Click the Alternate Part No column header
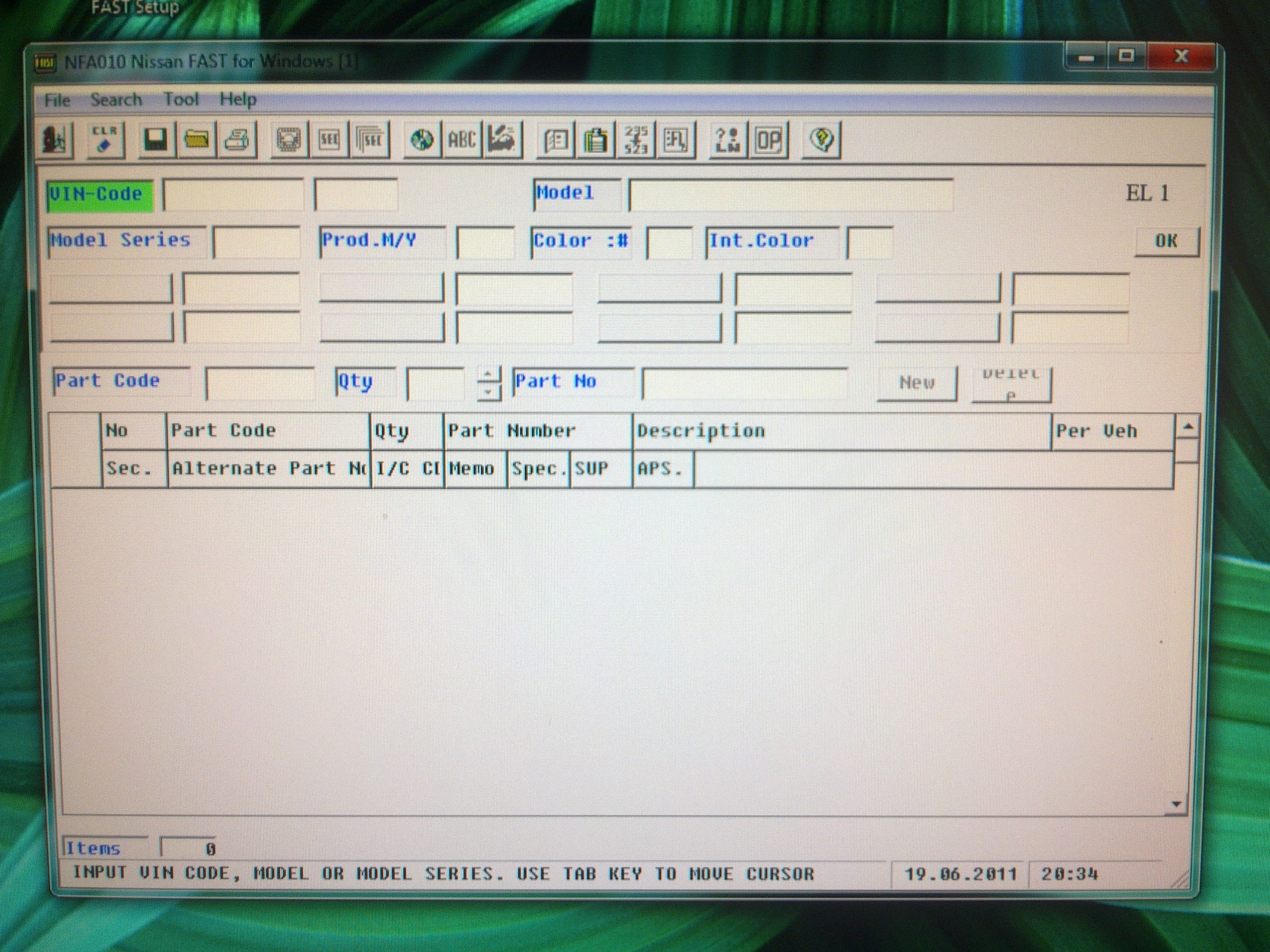The image size is (1270, 952). [269, 469]
